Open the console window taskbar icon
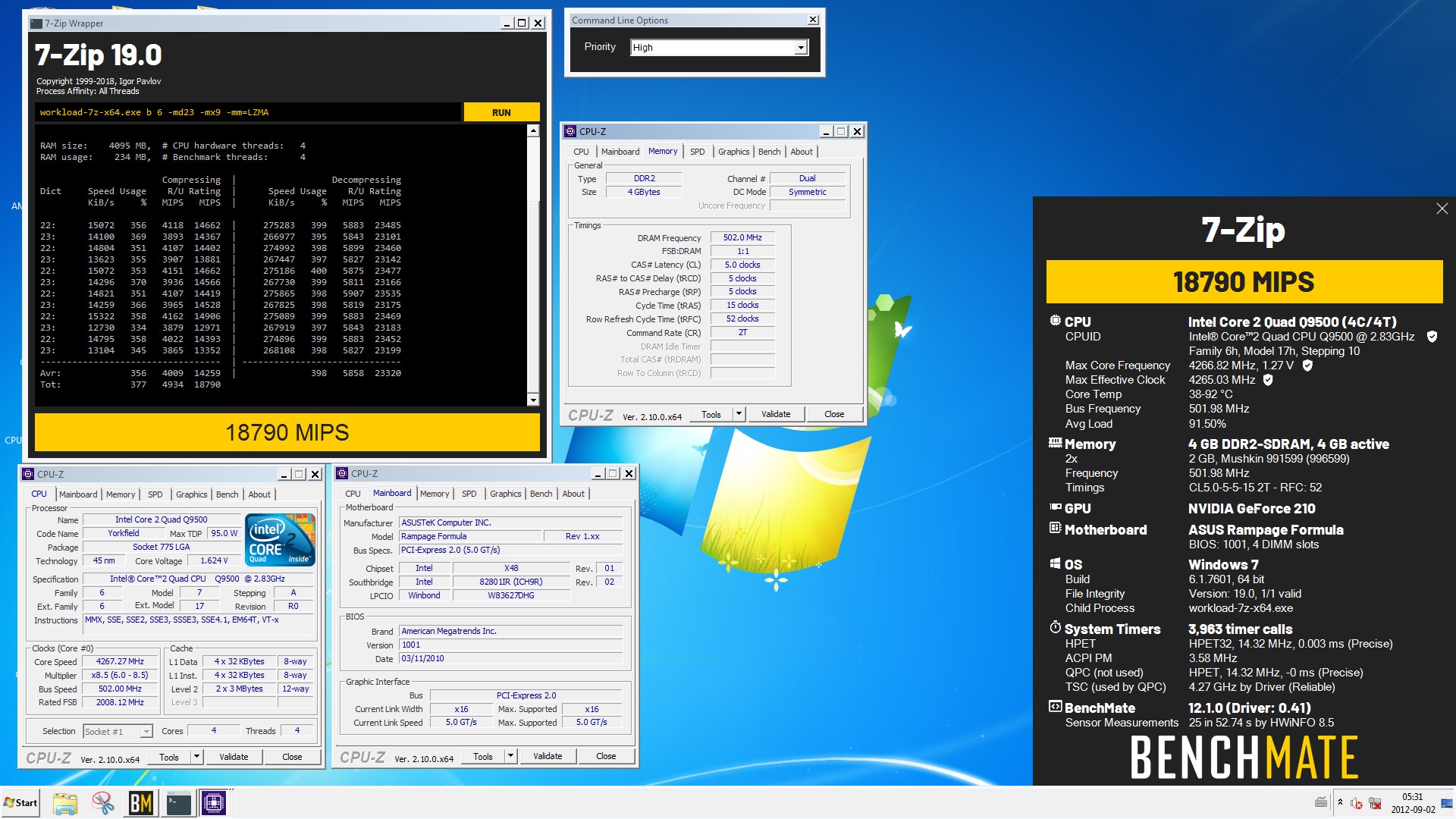The height and width of the screenshot is (819, 1456). point(179,803)
